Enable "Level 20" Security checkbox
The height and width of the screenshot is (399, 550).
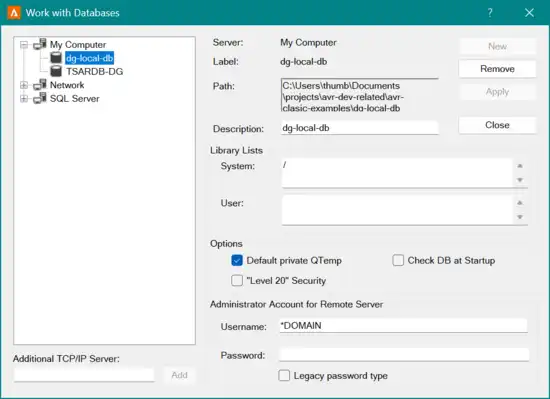pos(237,280)
